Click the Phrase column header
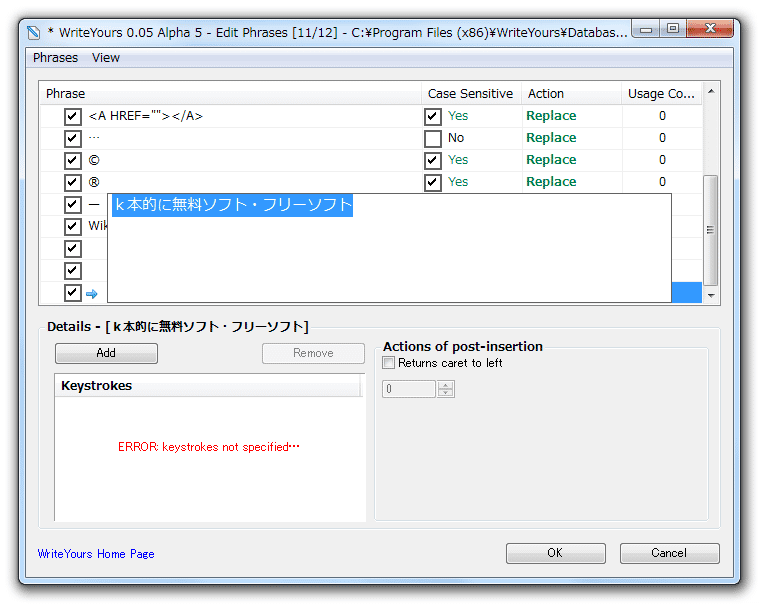 point(230,93)
